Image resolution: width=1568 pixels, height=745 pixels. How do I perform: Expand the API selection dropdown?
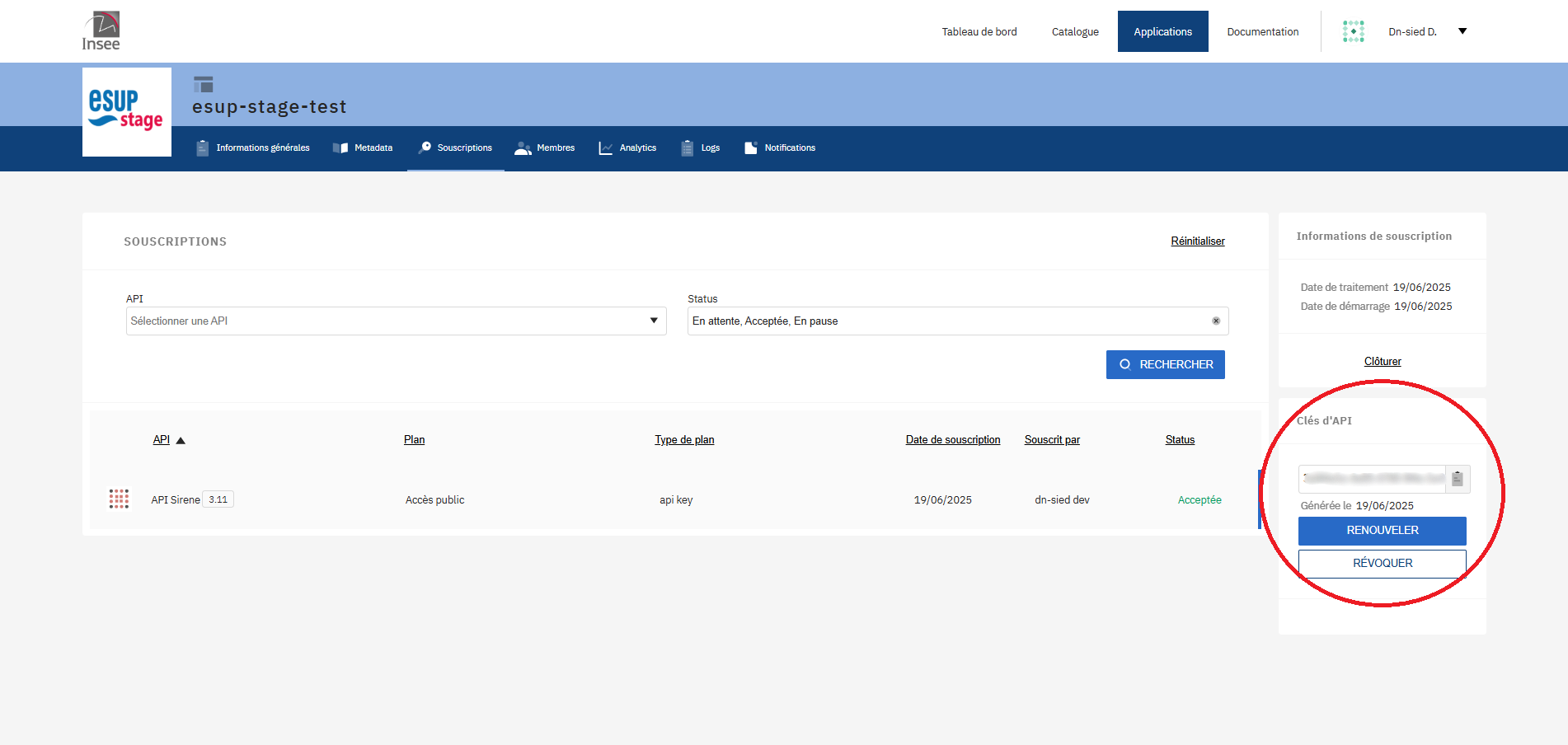653,321
